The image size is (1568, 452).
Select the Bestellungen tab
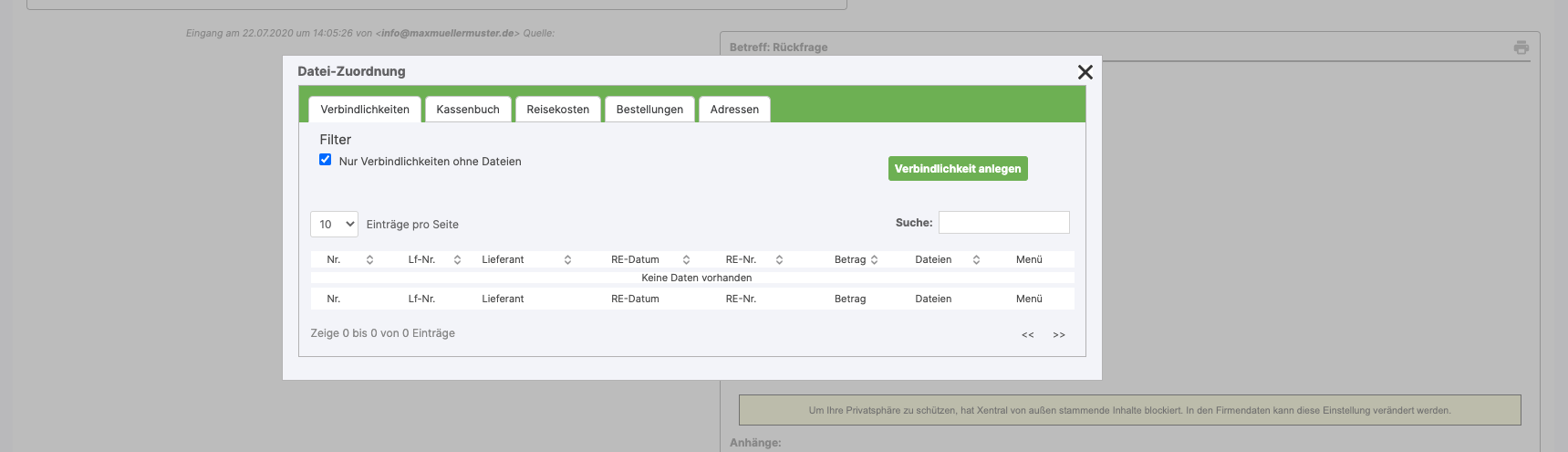point(649,110)
